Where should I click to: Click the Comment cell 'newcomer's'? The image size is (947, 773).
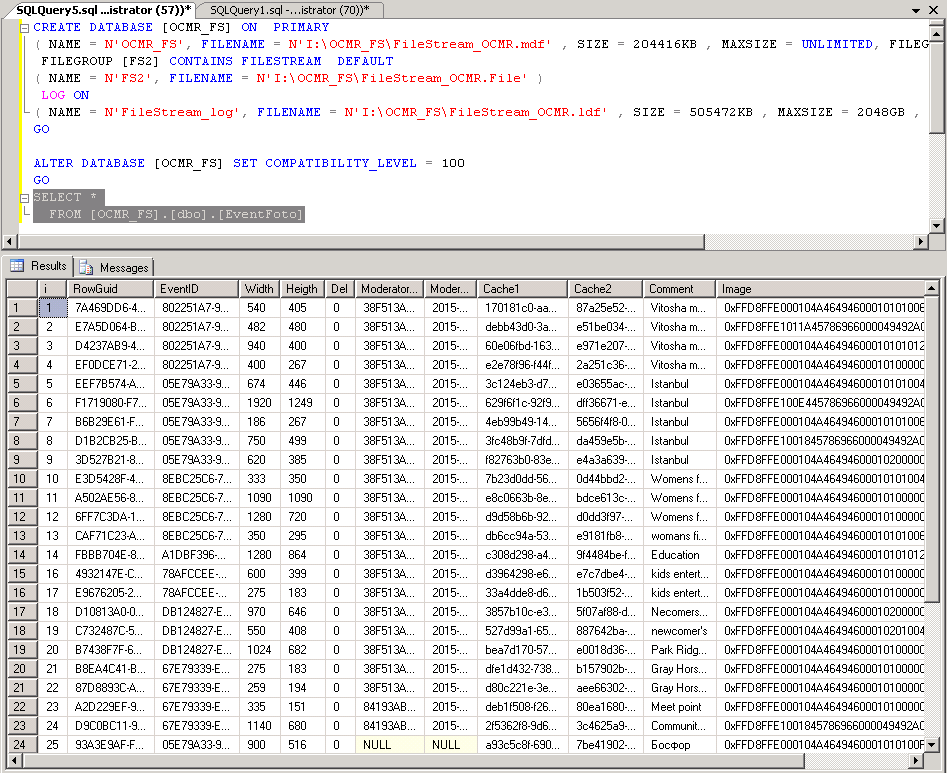click(x=679, y=630)
